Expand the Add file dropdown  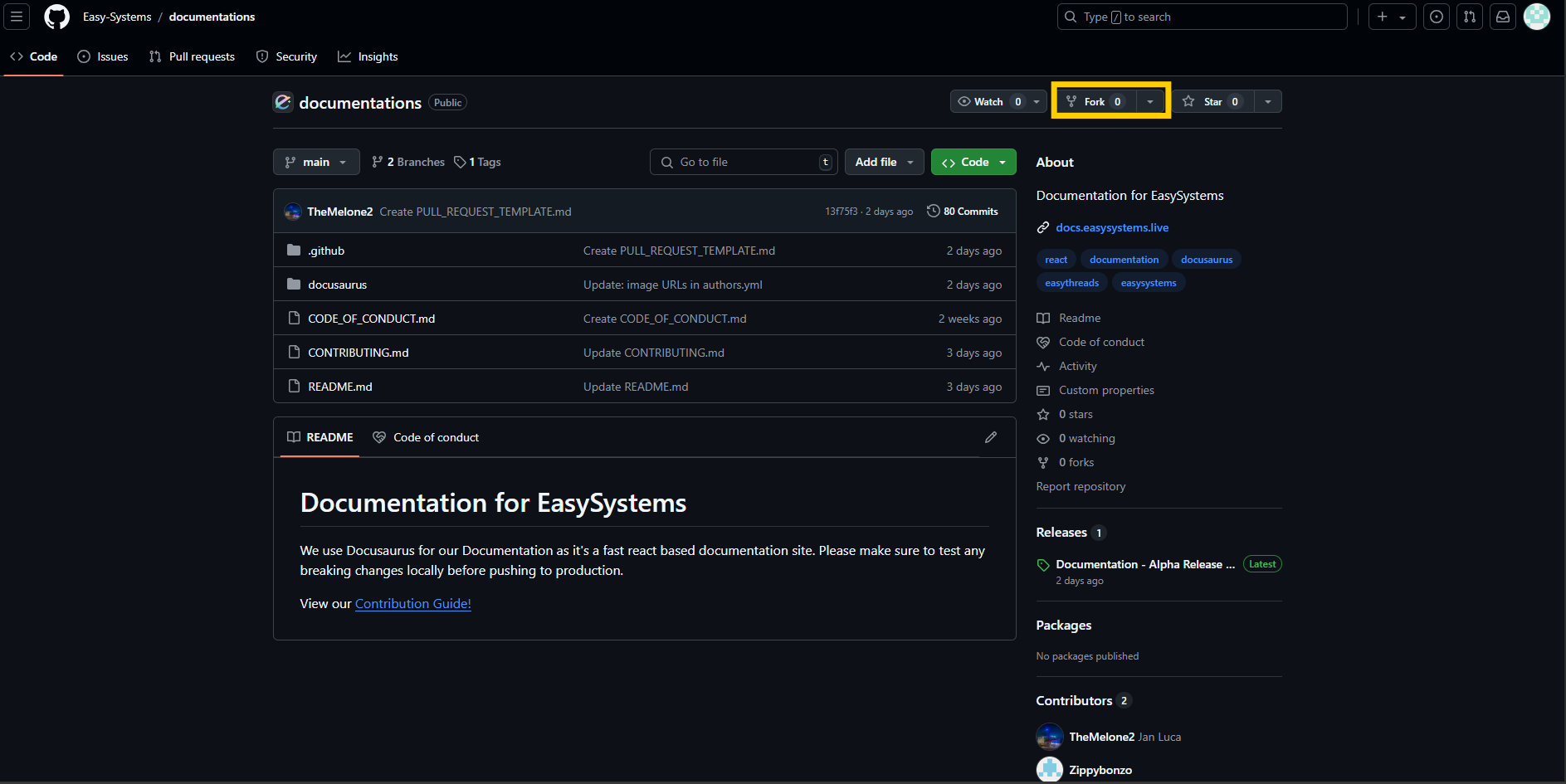point(883,162)
